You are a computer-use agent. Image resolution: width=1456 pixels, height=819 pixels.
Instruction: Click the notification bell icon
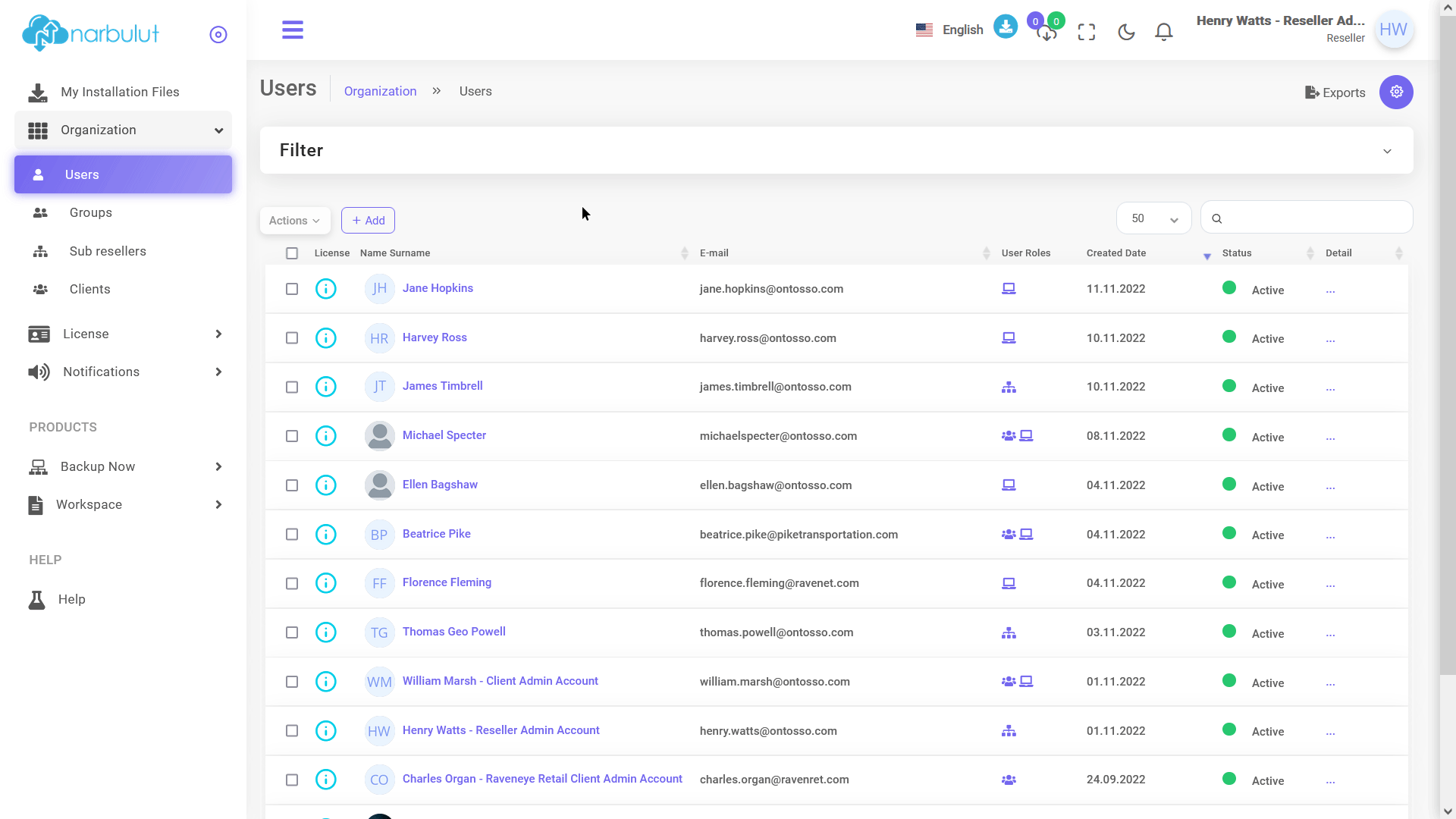1163,32
